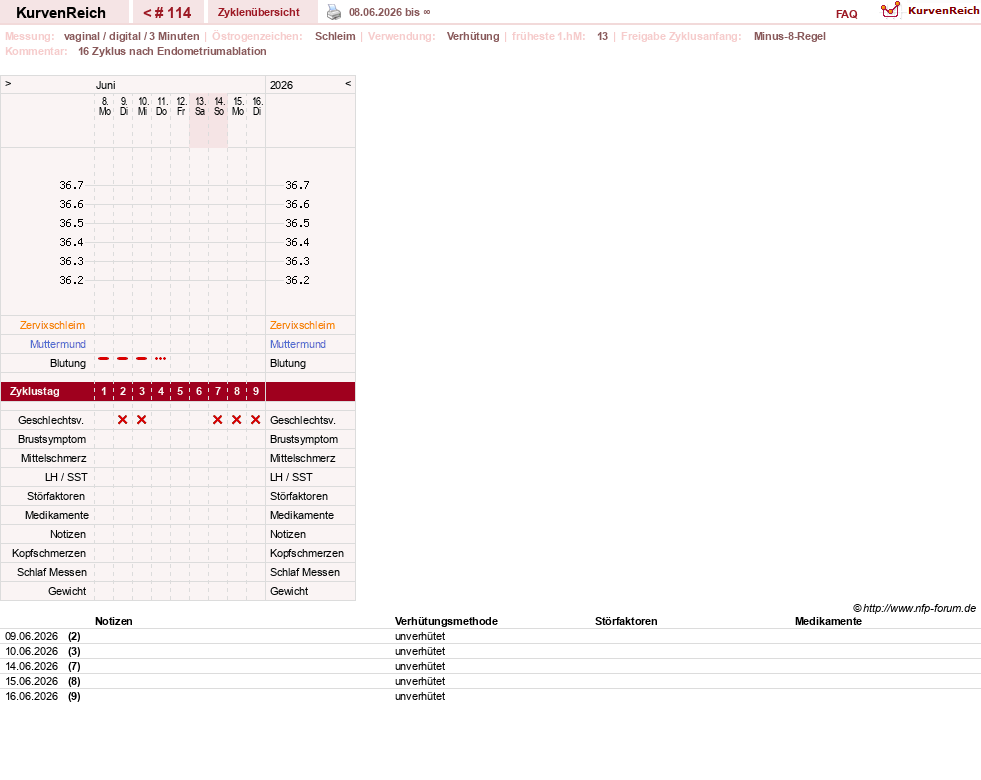Click the Zyklustag label
Screen dimensions: 981x780
(x=34, y=392)
